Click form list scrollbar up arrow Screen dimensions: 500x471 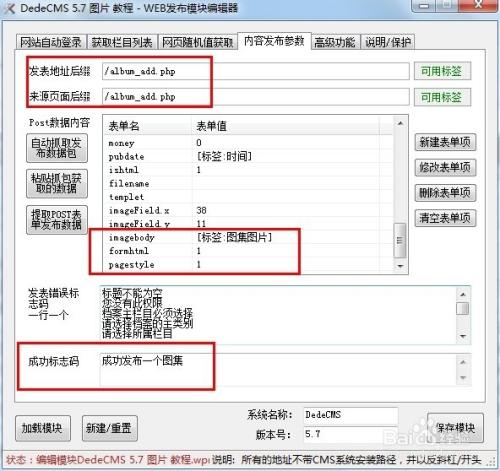pos(400,123)
